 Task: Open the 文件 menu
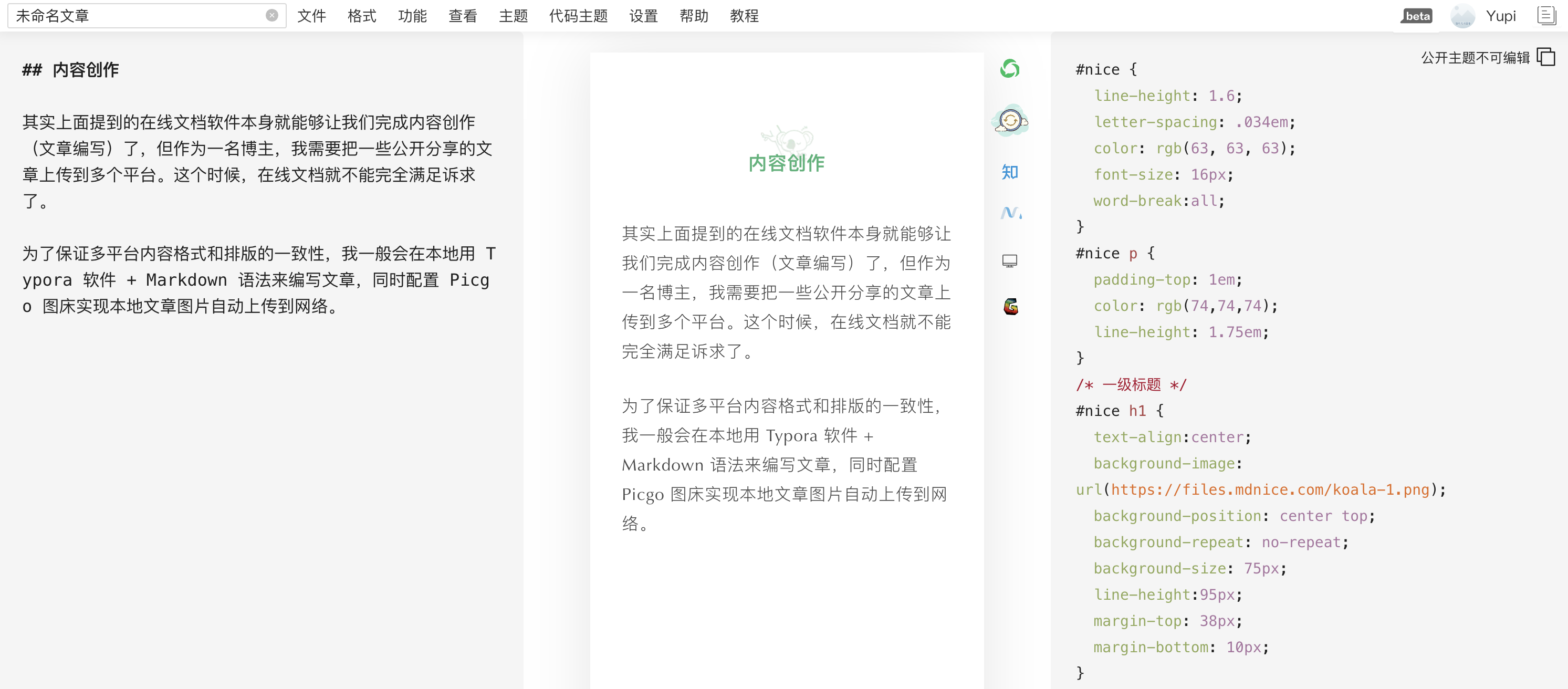tap(311, 16)
